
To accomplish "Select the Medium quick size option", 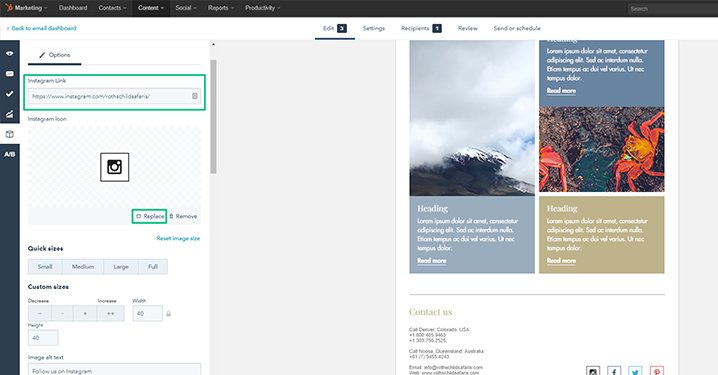I will [x=83, y=266].
